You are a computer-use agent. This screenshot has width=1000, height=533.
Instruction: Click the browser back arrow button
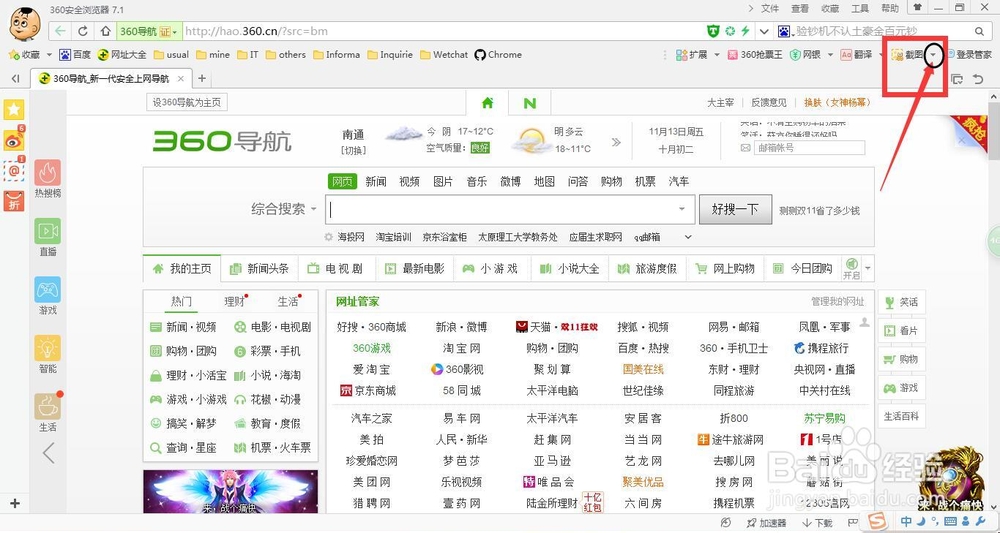pos(60,31)
